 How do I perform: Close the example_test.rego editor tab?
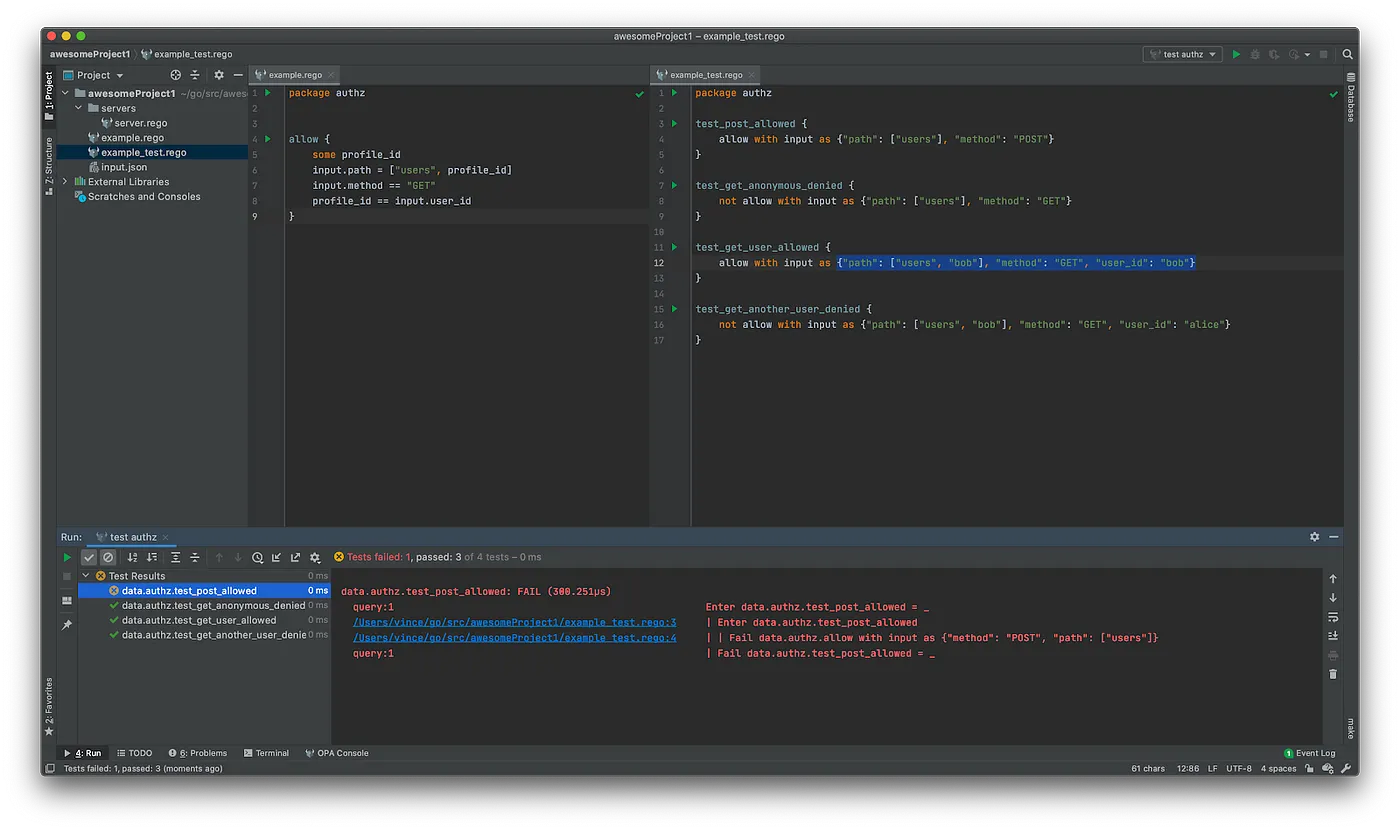click(751, 75)
